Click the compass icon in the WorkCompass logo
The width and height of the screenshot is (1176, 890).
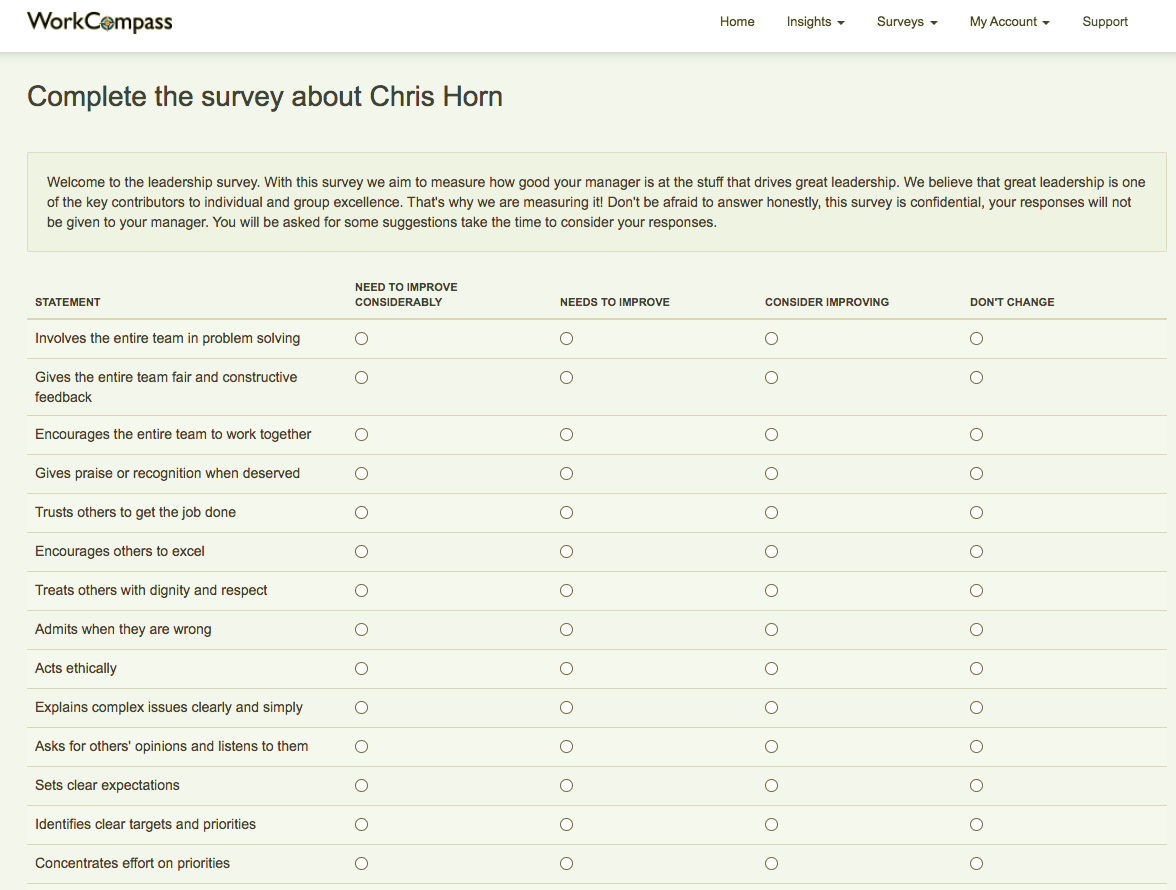(x=105, y=21)
